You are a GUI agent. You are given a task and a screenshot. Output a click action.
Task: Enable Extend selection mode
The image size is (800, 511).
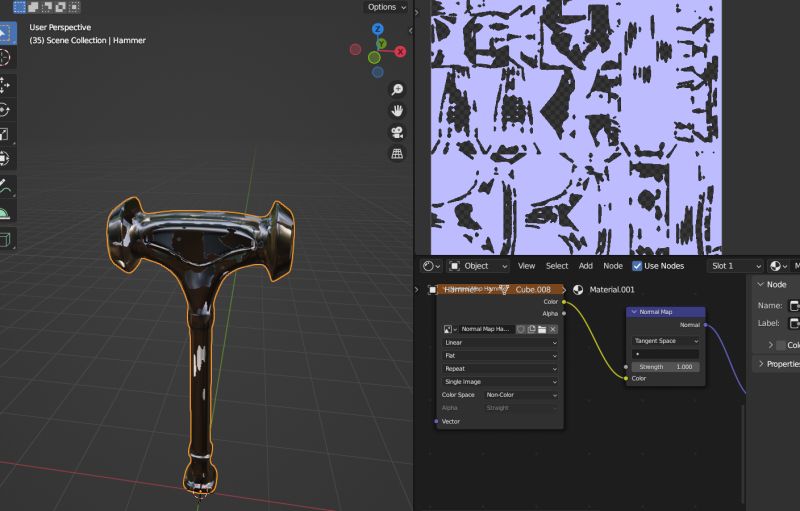33,7
